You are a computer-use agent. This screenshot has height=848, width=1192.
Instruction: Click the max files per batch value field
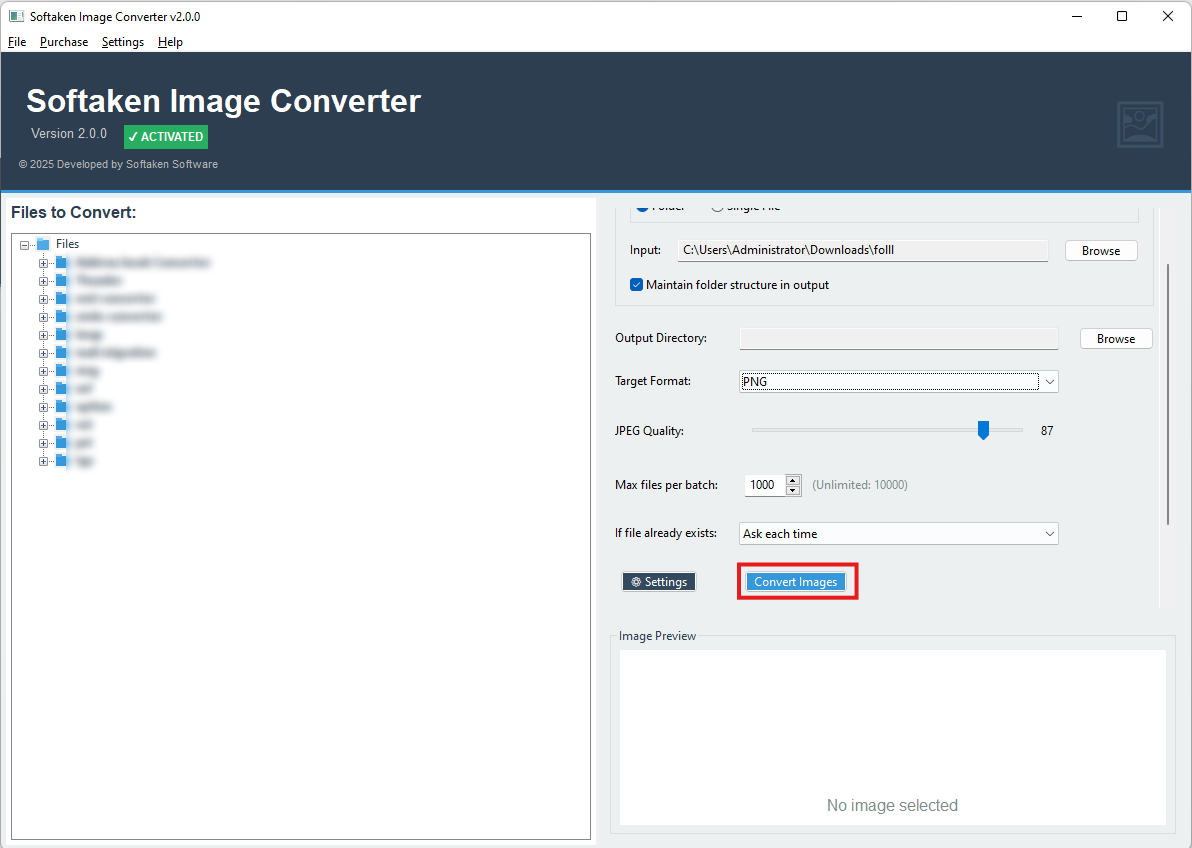(765, 485)
